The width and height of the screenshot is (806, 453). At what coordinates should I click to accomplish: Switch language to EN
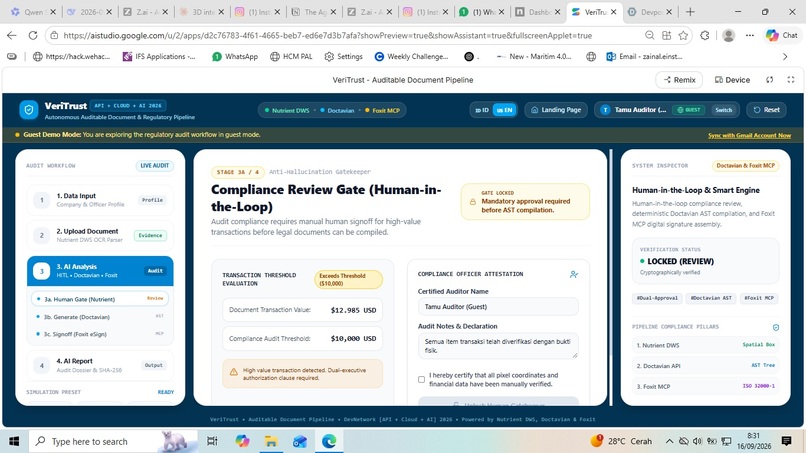504,110
